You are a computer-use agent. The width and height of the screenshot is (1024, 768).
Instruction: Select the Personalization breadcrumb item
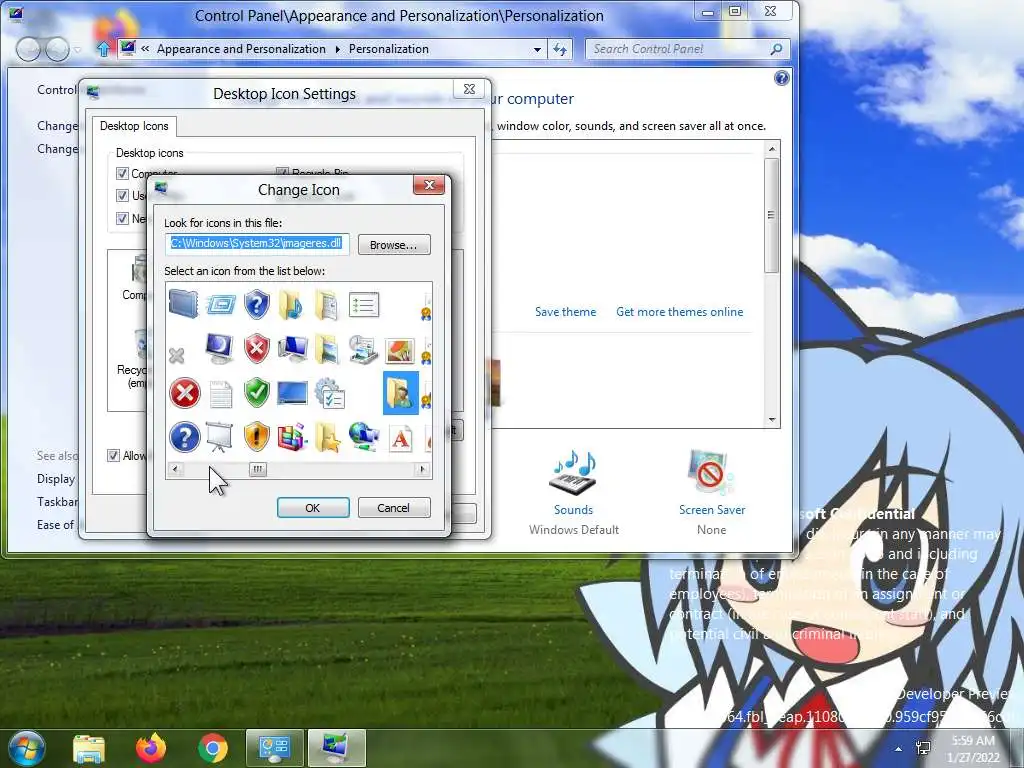coord(389,49)
